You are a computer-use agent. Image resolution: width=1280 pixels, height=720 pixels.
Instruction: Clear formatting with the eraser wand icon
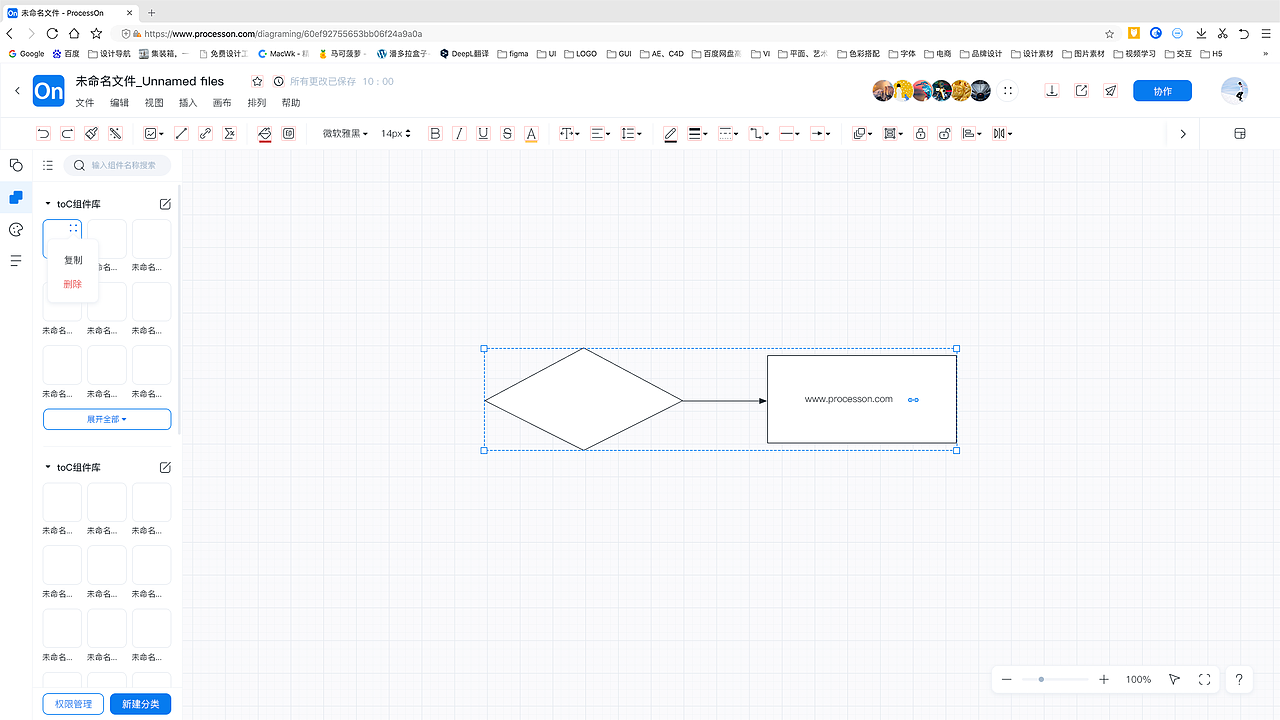[115, 133]
